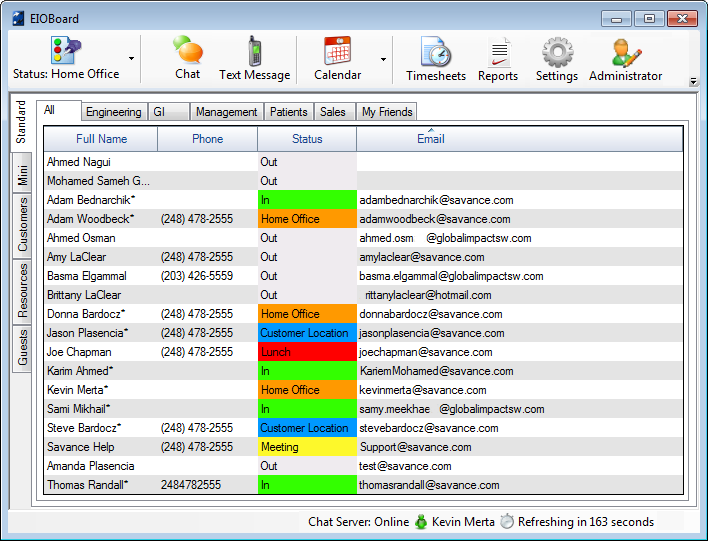
Task: Expand the Status dropdown arrow
Action: click(132, 60)
